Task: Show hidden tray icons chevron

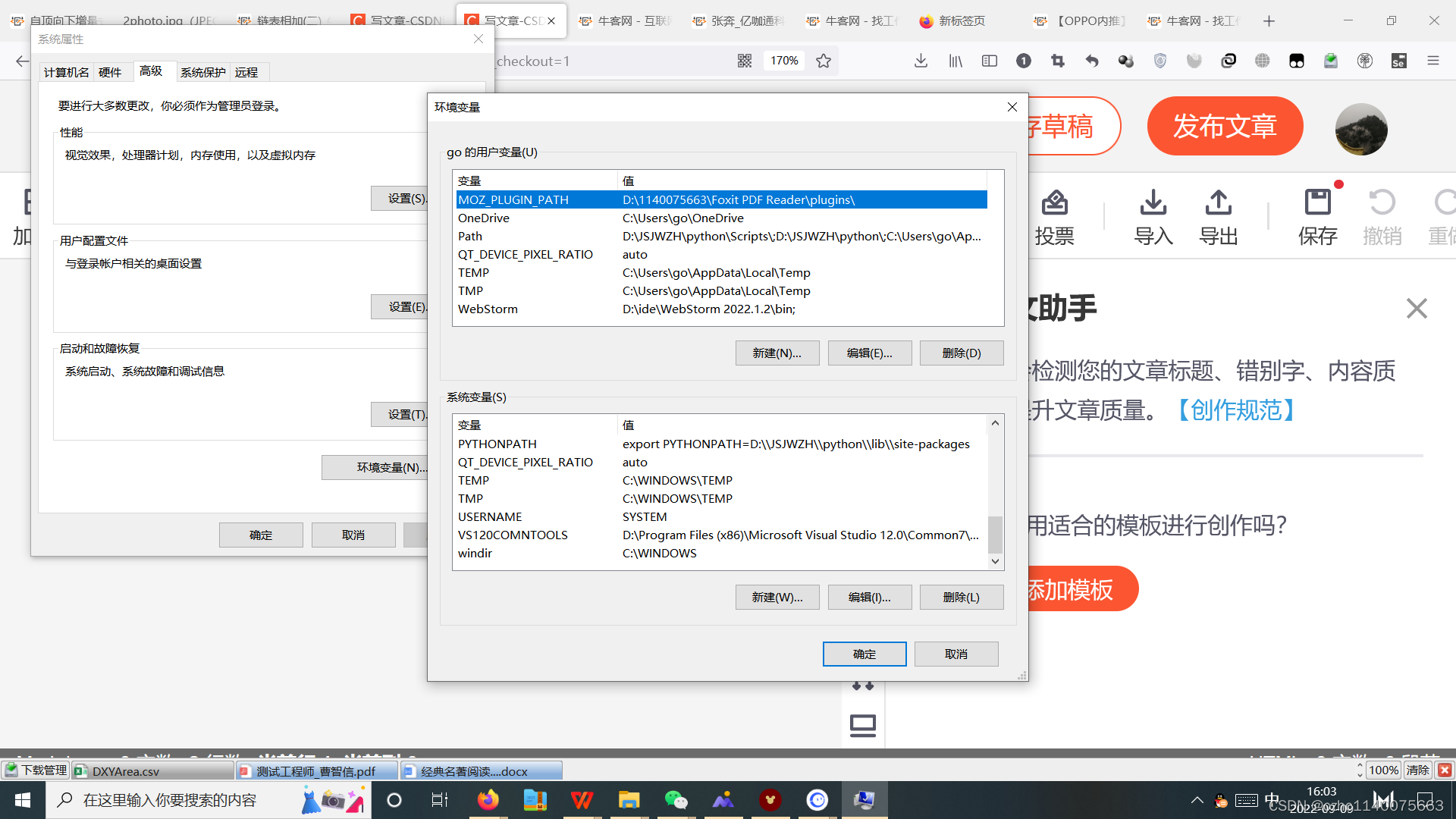Action: click(1197, 800)
